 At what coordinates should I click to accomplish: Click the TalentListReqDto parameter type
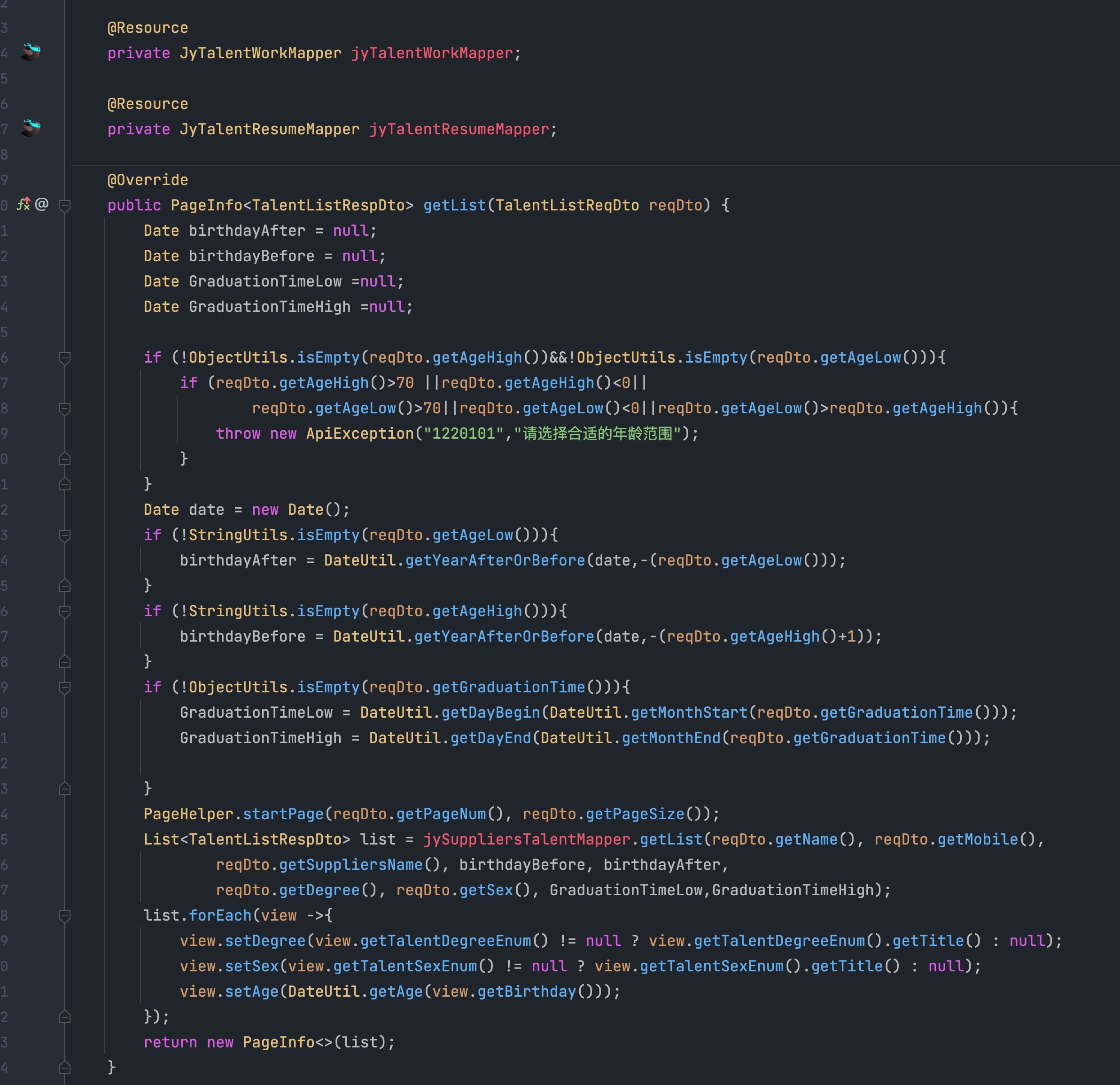568,205
